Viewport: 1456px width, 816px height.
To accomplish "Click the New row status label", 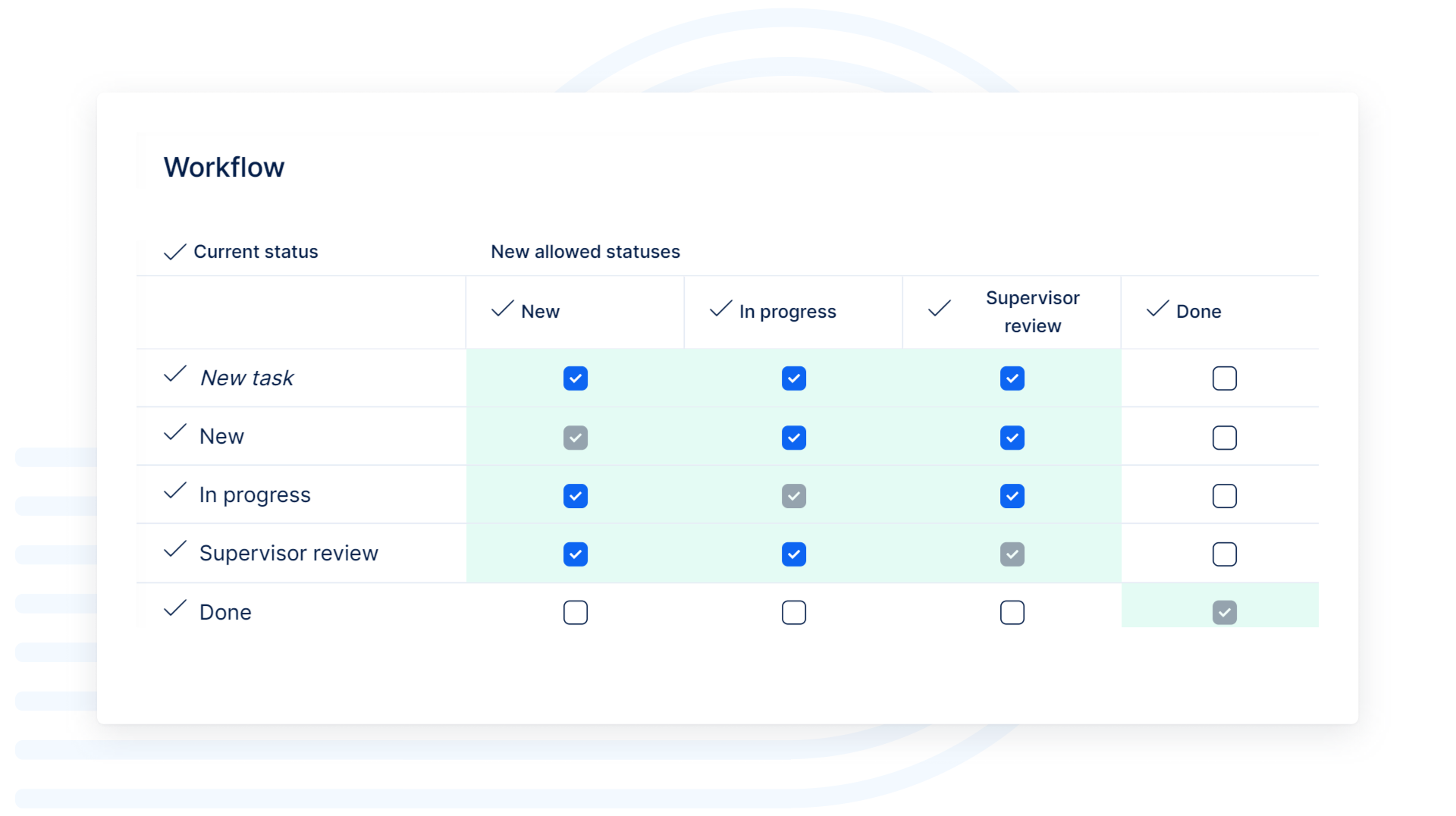I will pos(221,437).
